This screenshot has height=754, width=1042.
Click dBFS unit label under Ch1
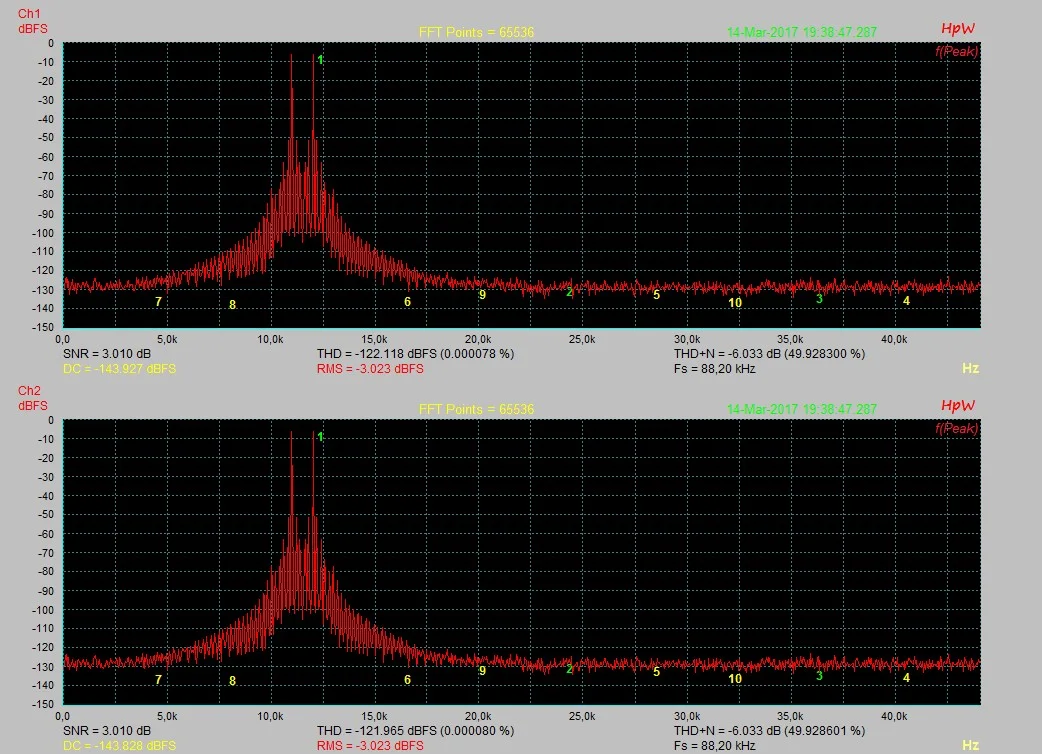click(33, 29)
